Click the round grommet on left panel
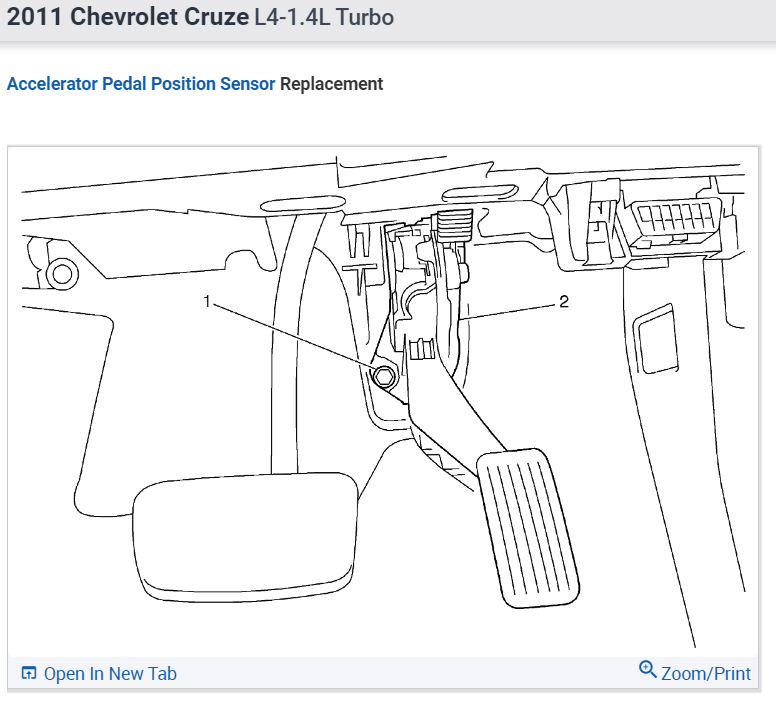Viewport: 776px width, 703px height. tap(62, 274)
